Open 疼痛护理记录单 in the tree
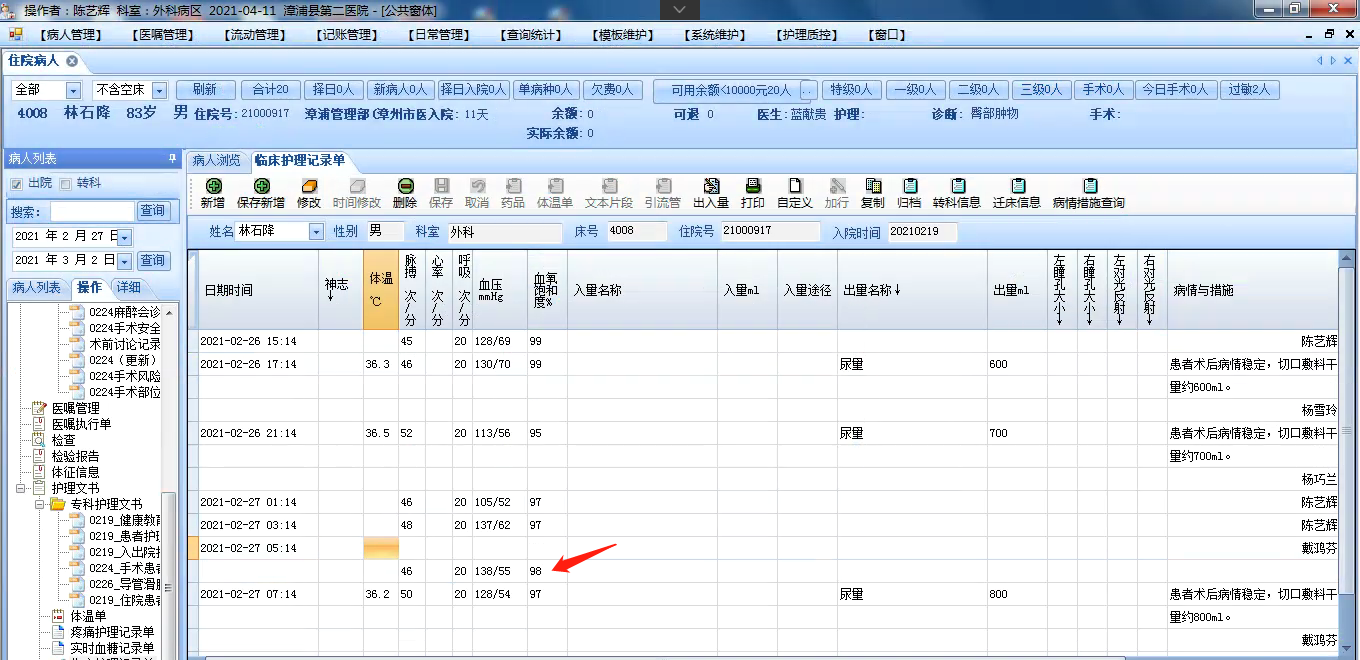1360x660 pixels. point(112,633)
